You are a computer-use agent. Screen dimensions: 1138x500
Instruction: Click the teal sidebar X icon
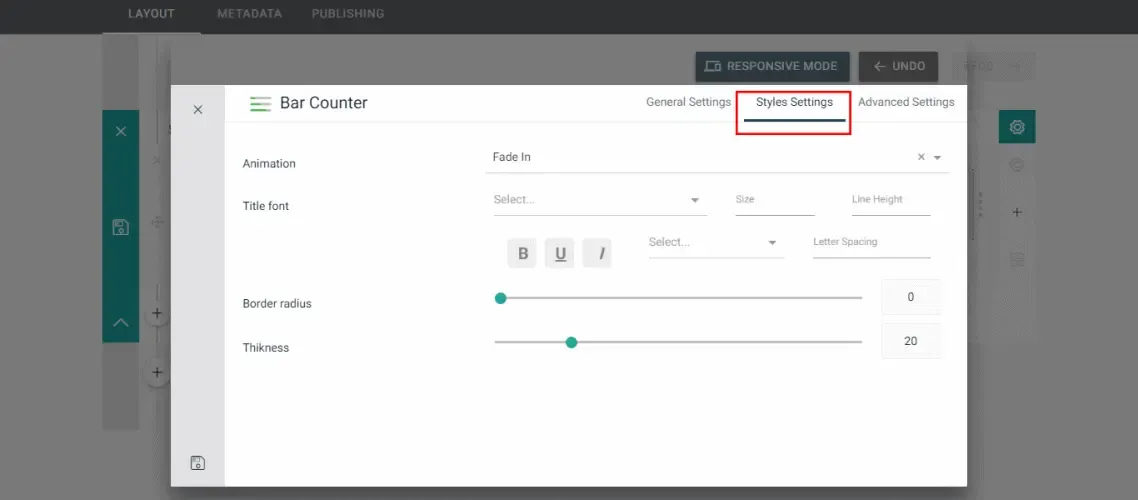120,131
